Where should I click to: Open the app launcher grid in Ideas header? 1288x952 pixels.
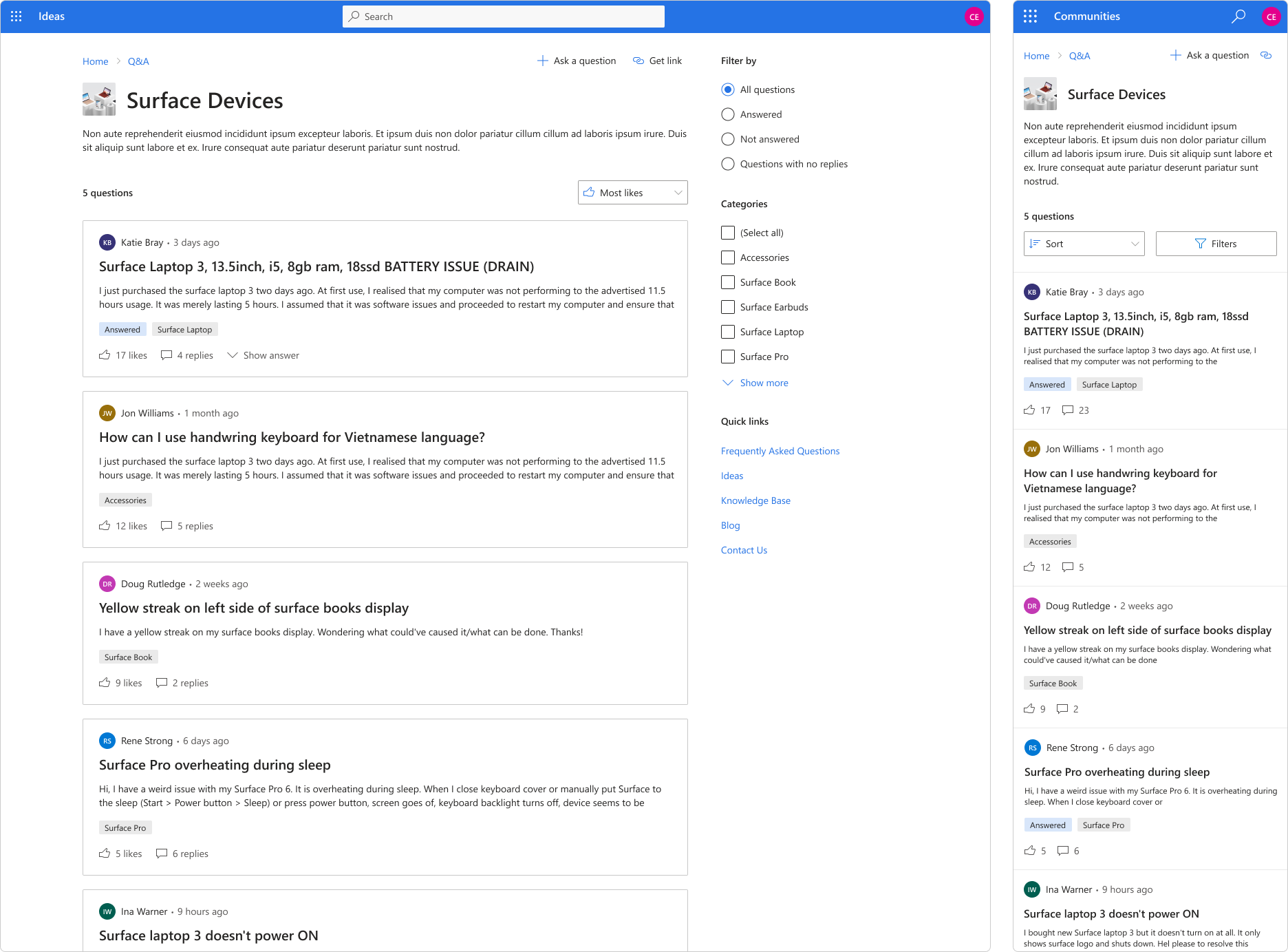17,17
